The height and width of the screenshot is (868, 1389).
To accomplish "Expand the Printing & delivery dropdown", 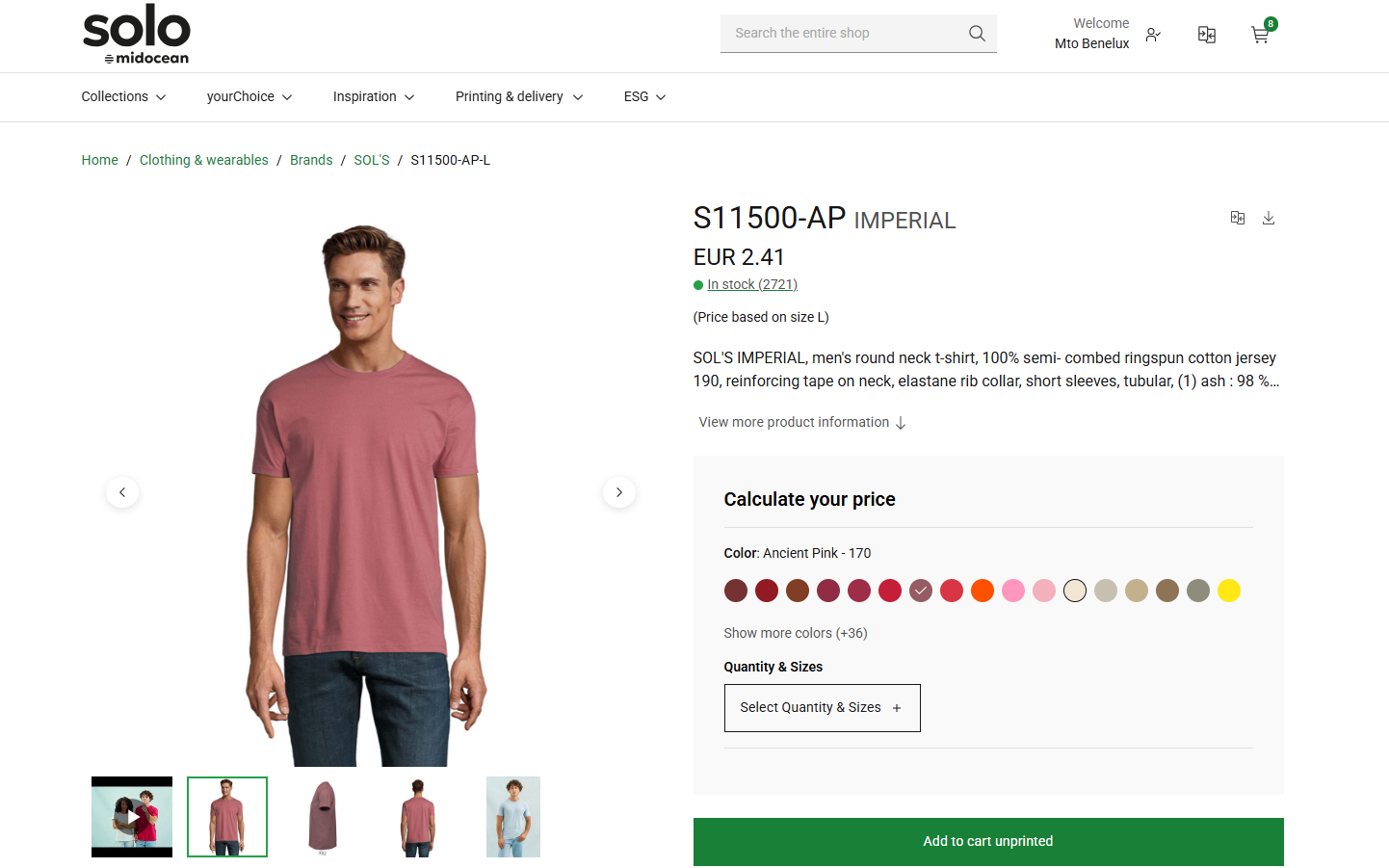I will tap(519, 97).
